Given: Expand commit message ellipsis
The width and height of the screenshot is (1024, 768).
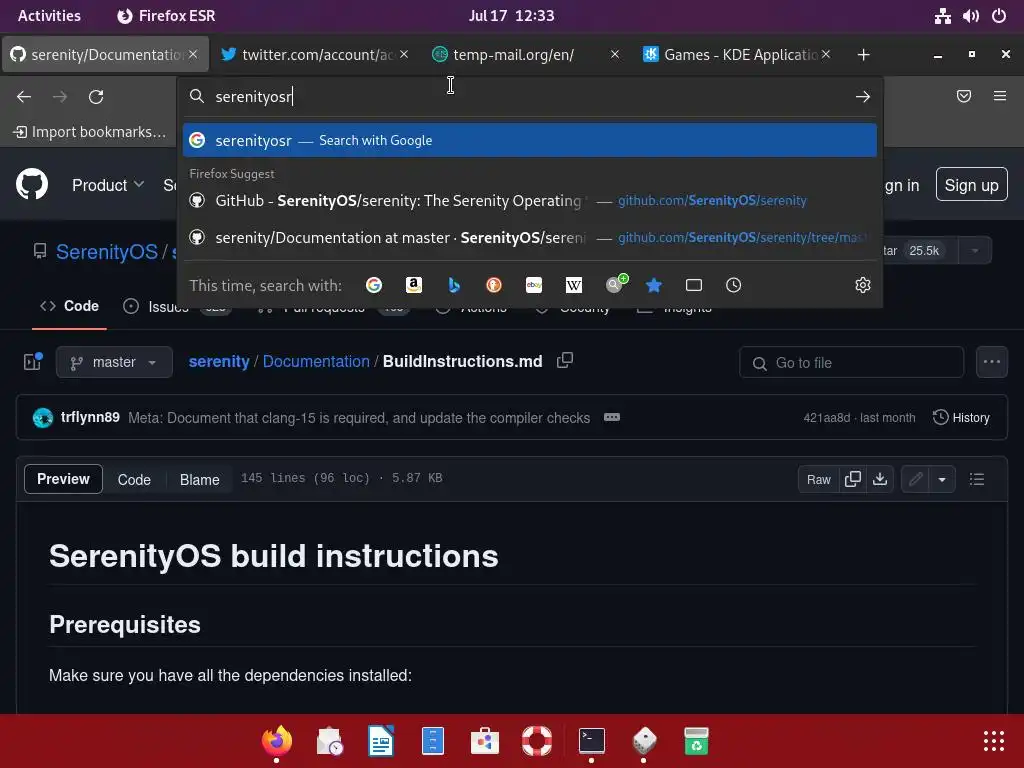Looking at the screenshot, I should [612, 417].
